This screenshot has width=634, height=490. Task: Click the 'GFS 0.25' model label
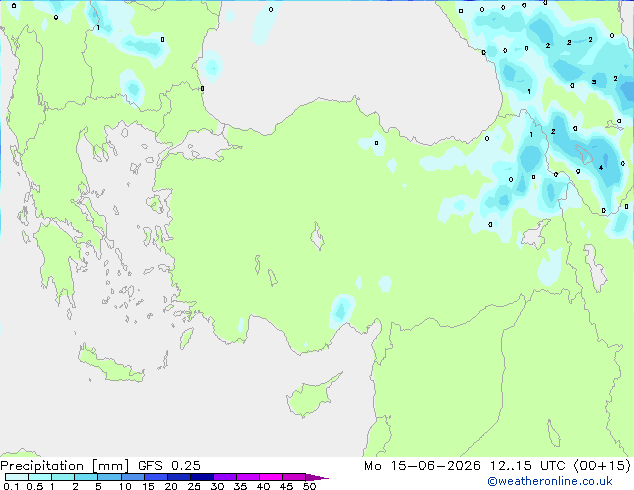point(169,466)
